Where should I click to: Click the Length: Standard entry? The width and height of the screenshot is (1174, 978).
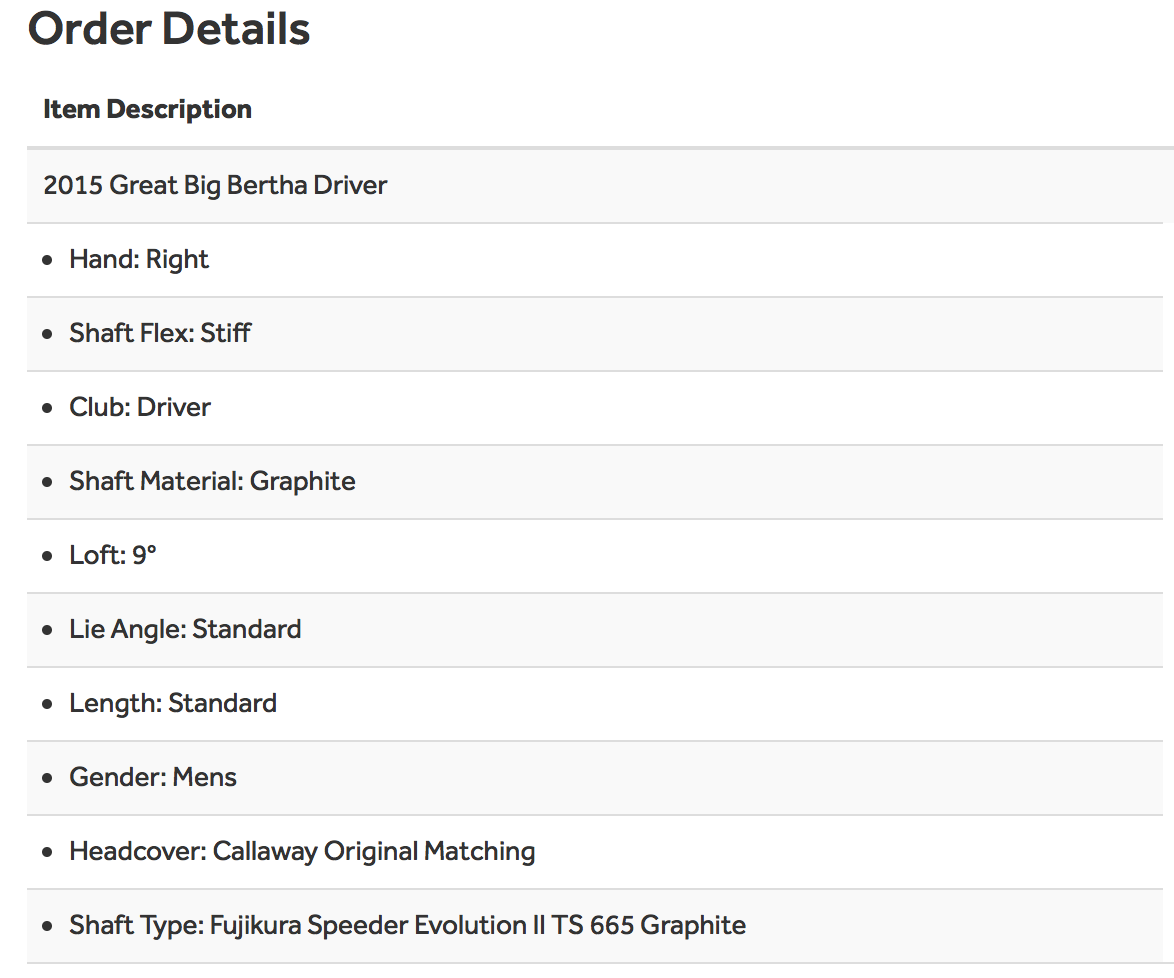(173, 703)
